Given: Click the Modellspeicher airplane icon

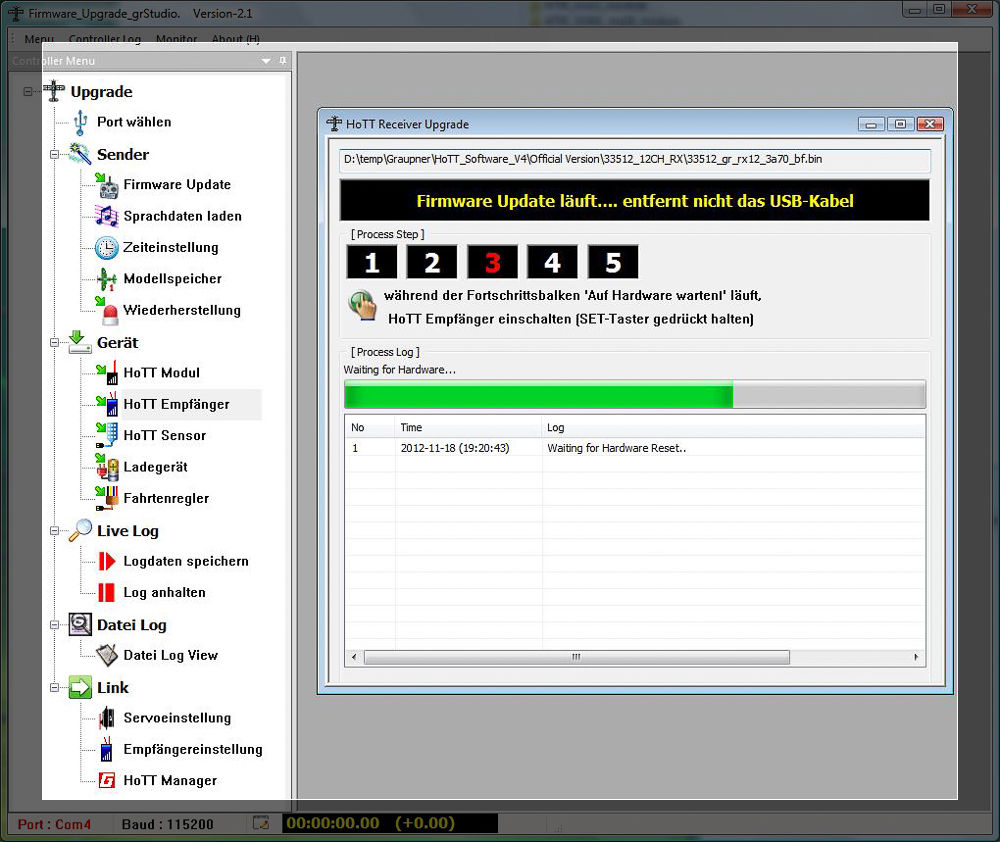Looking at the screenshot, I should pyautogui.click(x=106, y=279).
